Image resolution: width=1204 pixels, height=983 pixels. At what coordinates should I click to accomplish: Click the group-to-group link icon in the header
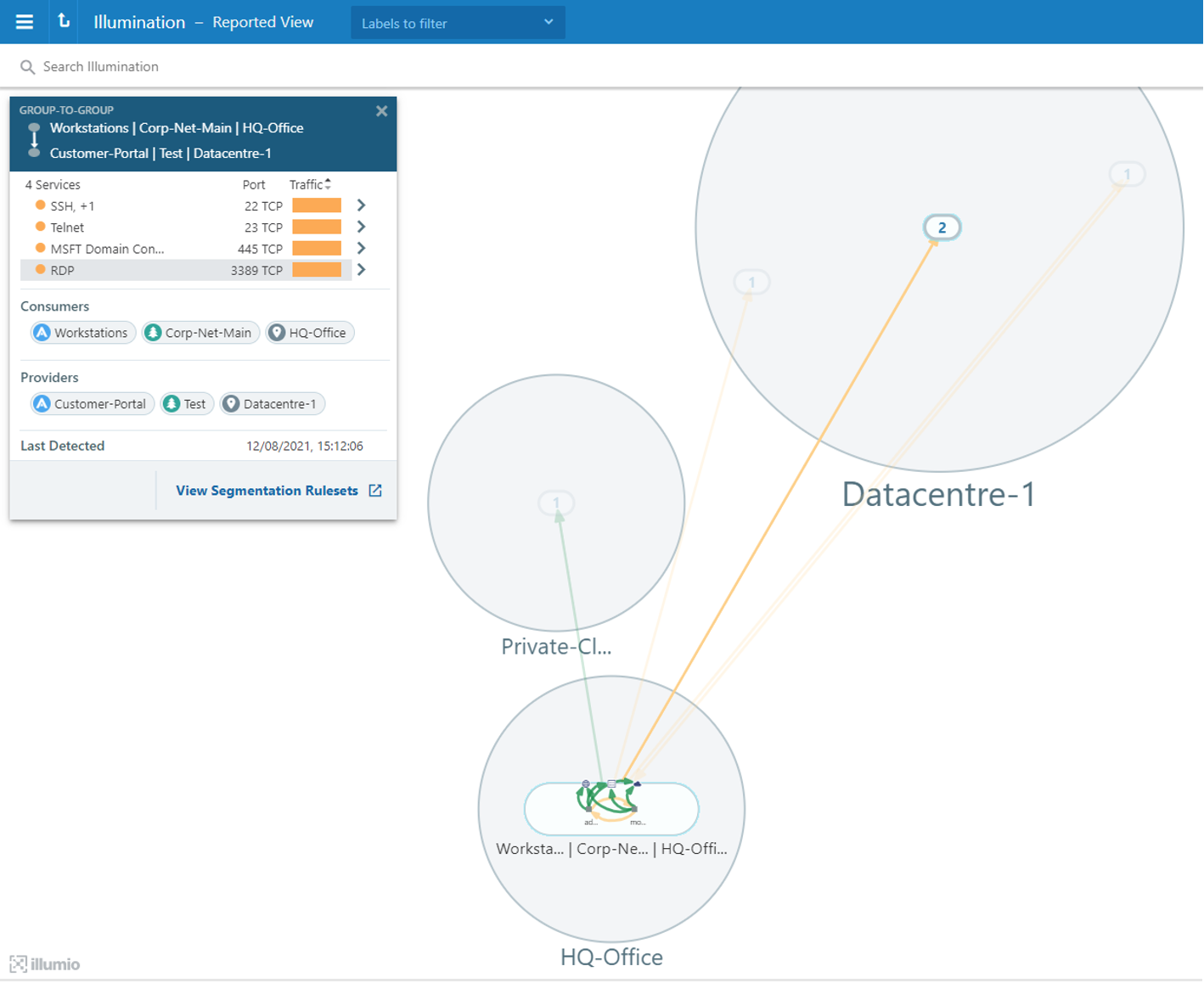(34, 140)
